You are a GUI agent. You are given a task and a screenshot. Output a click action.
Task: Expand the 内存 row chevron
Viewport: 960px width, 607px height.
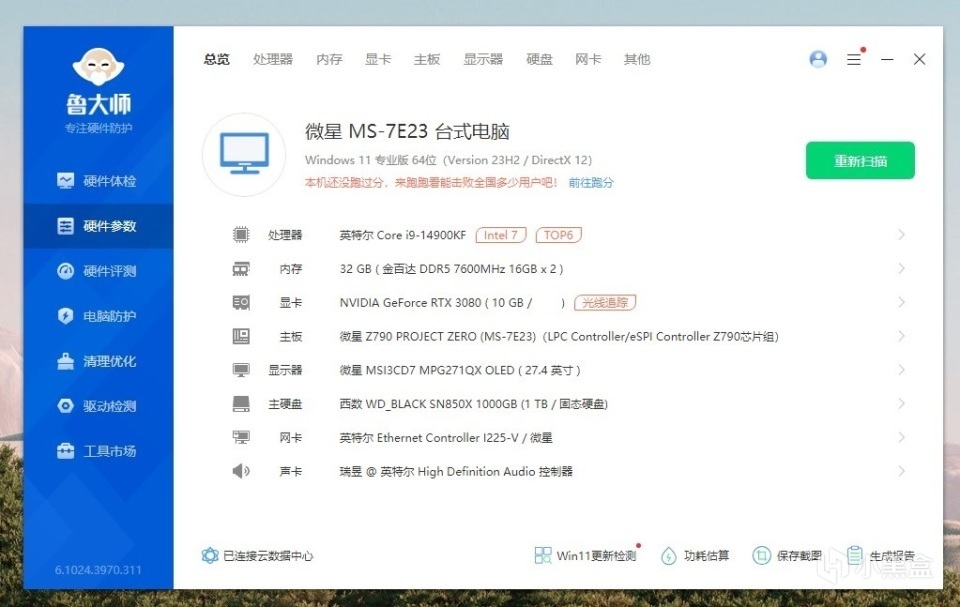pyautogui.click(x=901, y=268)
